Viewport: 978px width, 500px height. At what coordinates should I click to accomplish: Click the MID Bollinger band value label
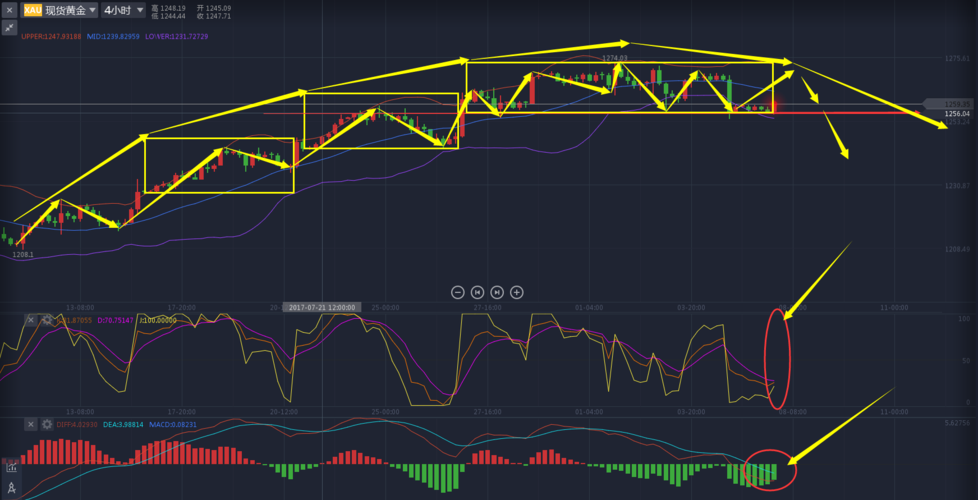pyautogui.click(x=113, y=37)
